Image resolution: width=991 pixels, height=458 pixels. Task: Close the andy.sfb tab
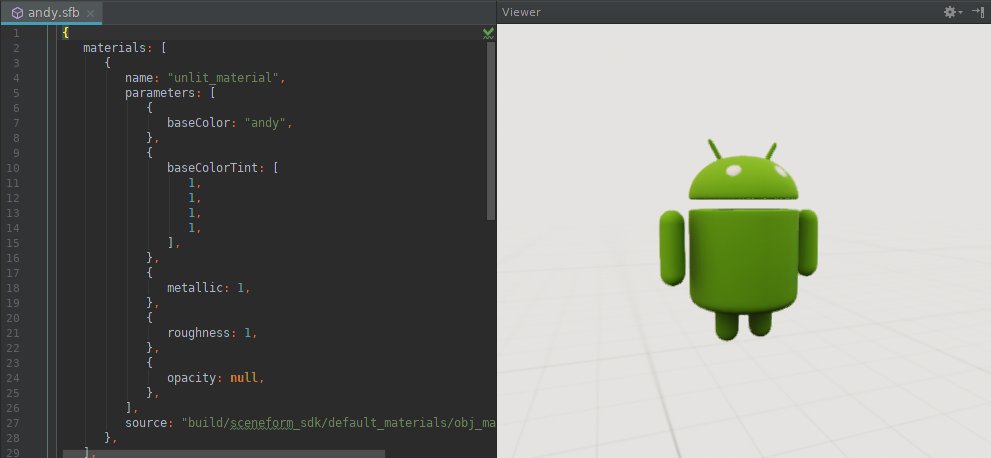pyautogui.click(x=90, y=13)
